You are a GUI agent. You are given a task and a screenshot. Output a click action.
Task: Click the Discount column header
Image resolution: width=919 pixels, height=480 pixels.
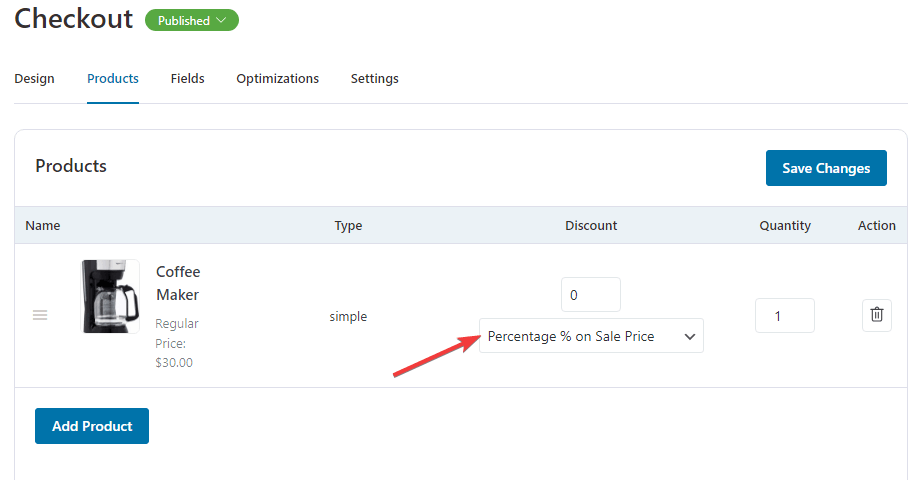click(591, 226)
